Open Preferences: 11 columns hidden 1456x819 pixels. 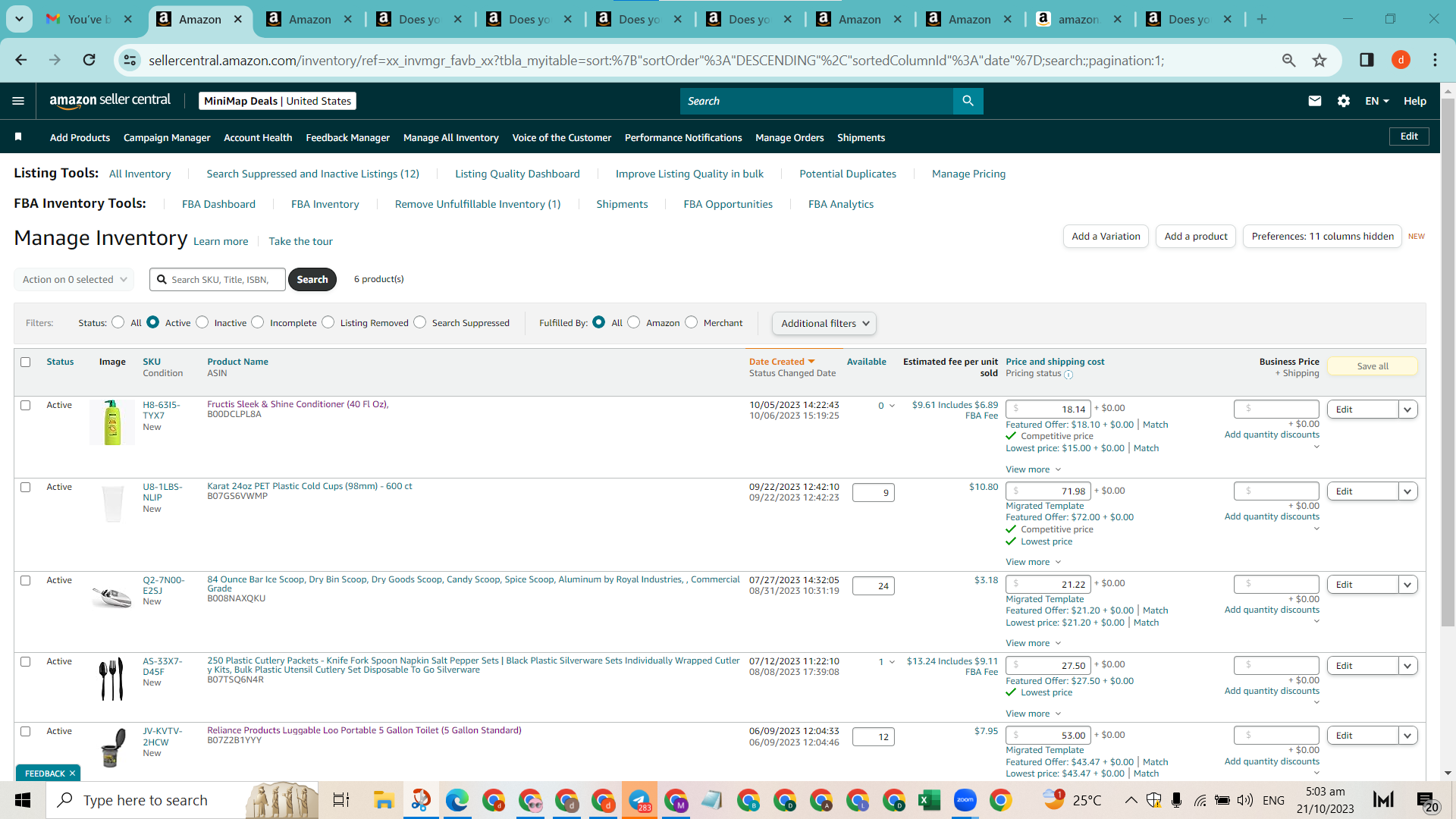pyautogui.click(x=1323, y=237)
